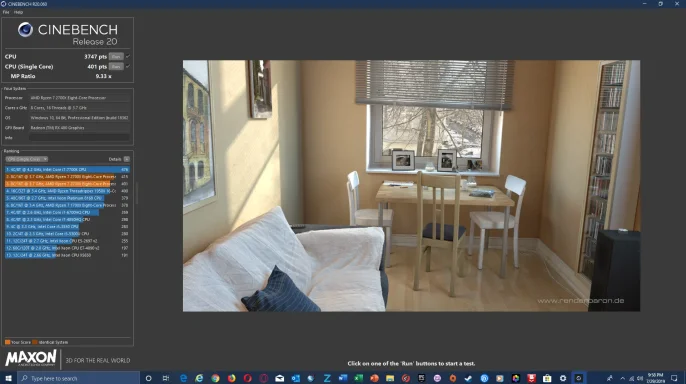Click the OS value Windows 10 field

pyautogui.click(x=80, y=118)
